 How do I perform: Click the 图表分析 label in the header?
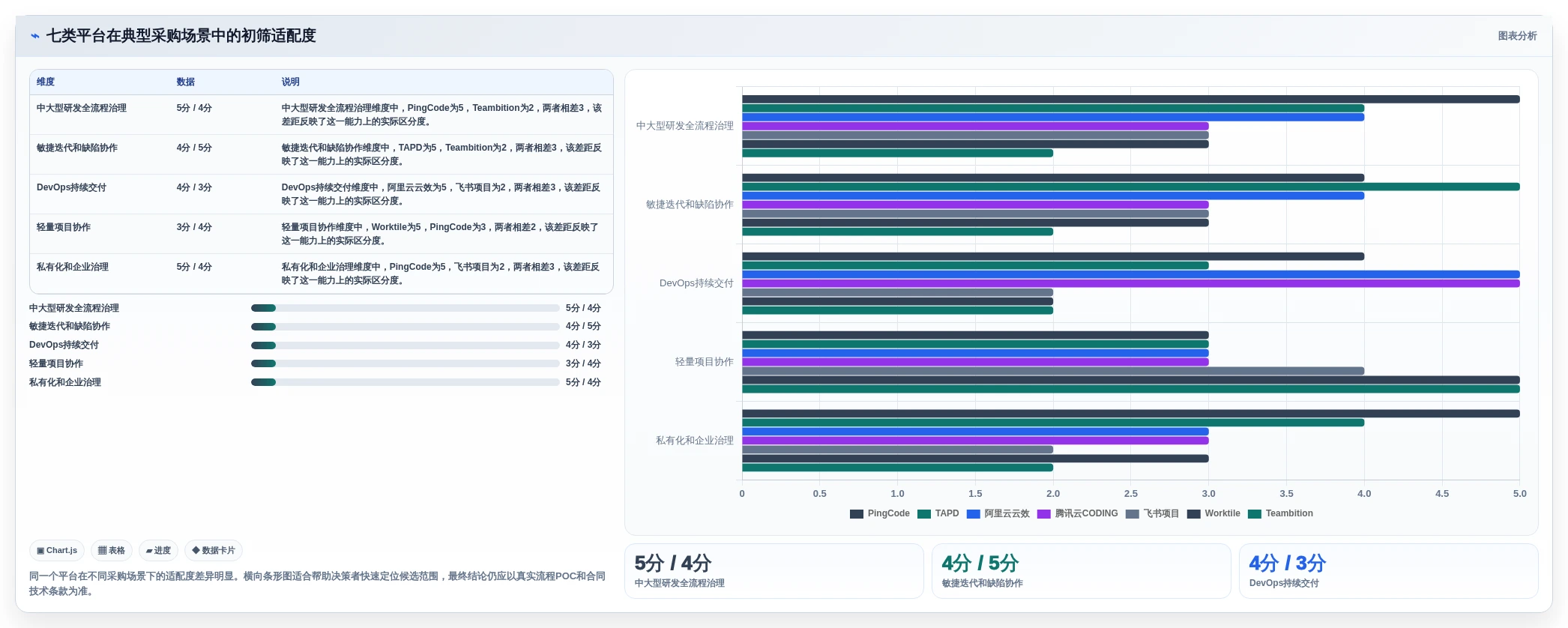1517,36
